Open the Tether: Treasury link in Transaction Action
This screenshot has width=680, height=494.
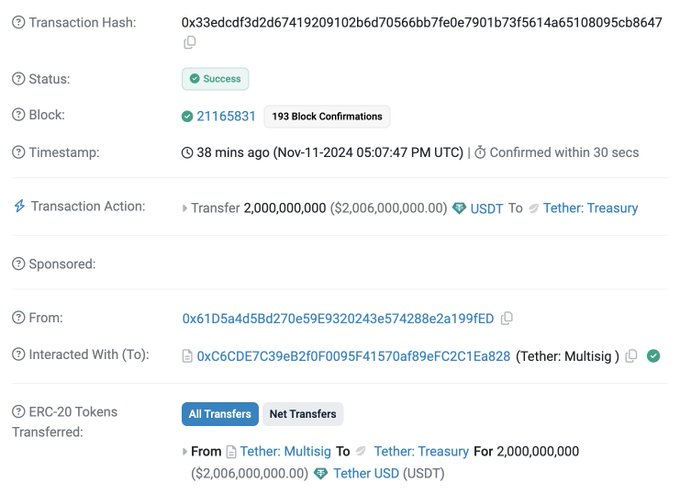[x=590, y=208]
